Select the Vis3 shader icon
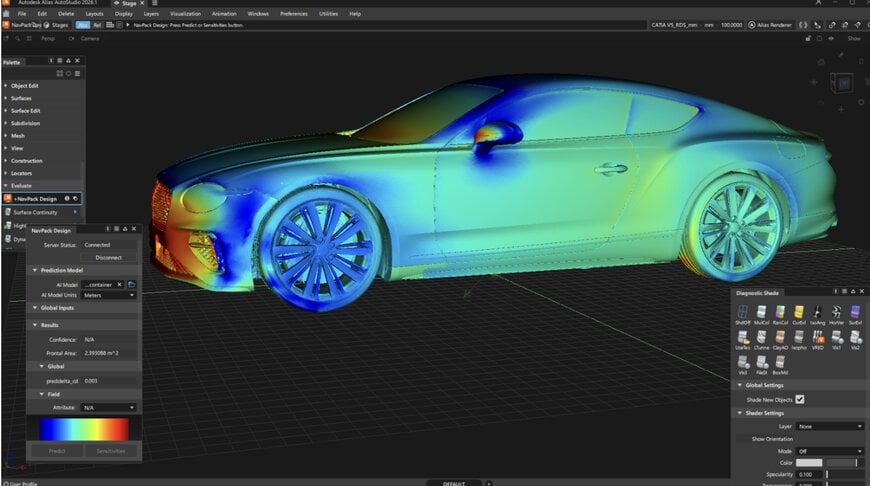 click(x=743, y=363)
